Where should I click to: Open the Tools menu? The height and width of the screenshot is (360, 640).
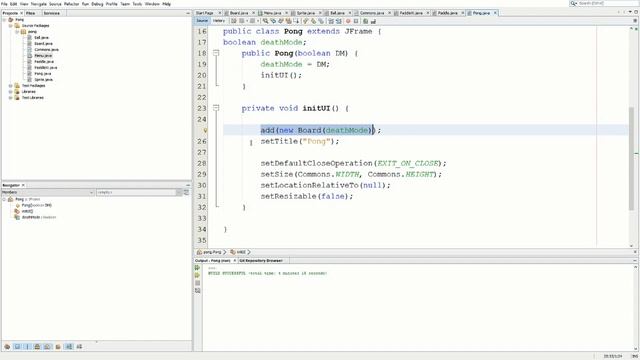click(x=137, y=4)
